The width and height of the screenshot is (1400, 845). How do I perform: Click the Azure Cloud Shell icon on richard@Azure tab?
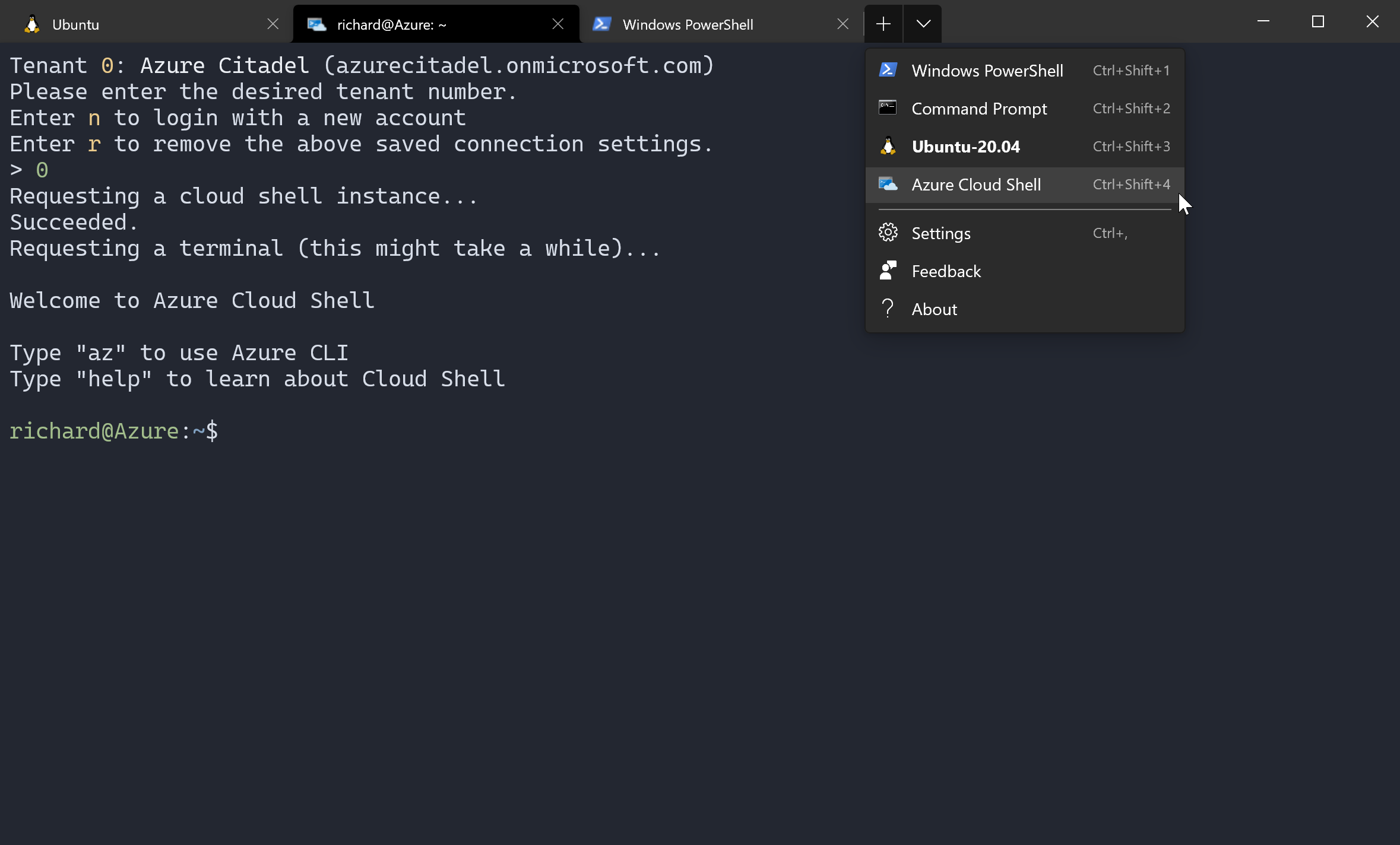point(316,24)
